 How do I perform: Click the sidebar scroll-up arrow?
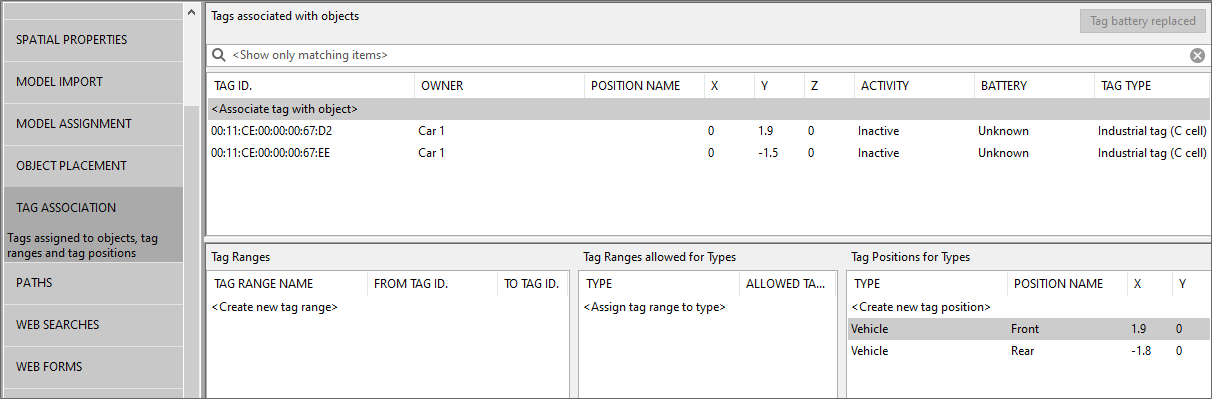[192, 12]
